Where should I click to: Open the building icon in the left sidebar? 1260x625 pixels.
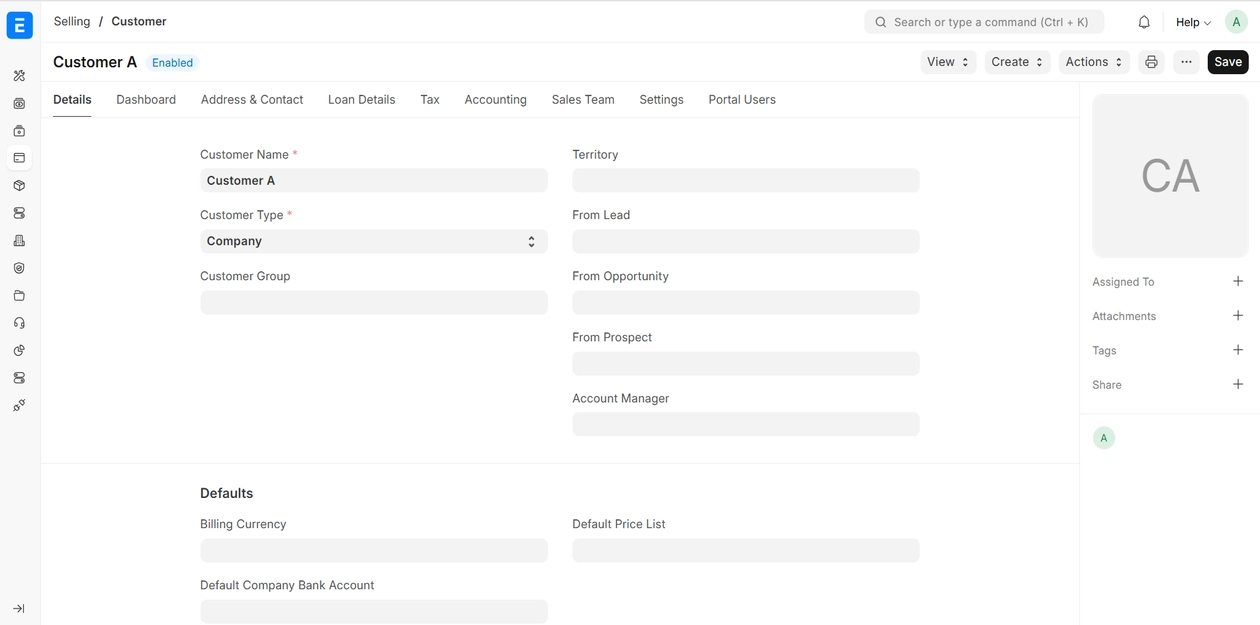click(19, 241)
